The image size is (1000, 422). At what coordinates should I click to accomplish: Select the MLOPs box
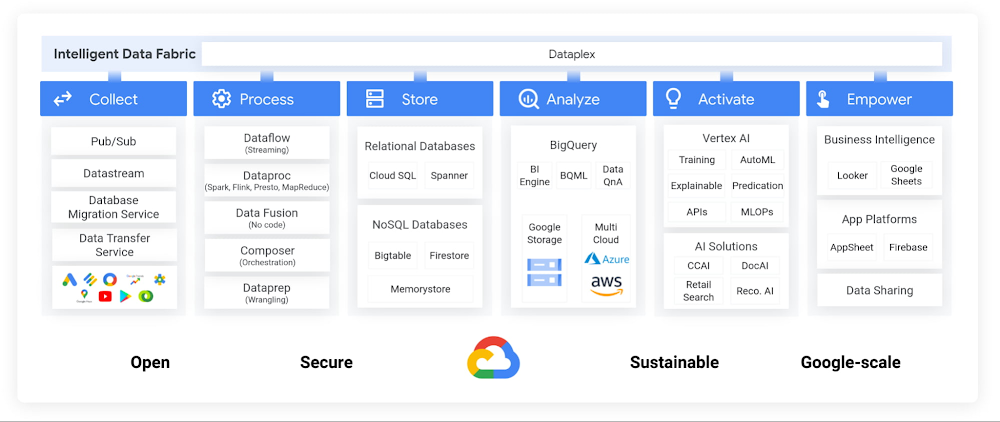(758, 212)
